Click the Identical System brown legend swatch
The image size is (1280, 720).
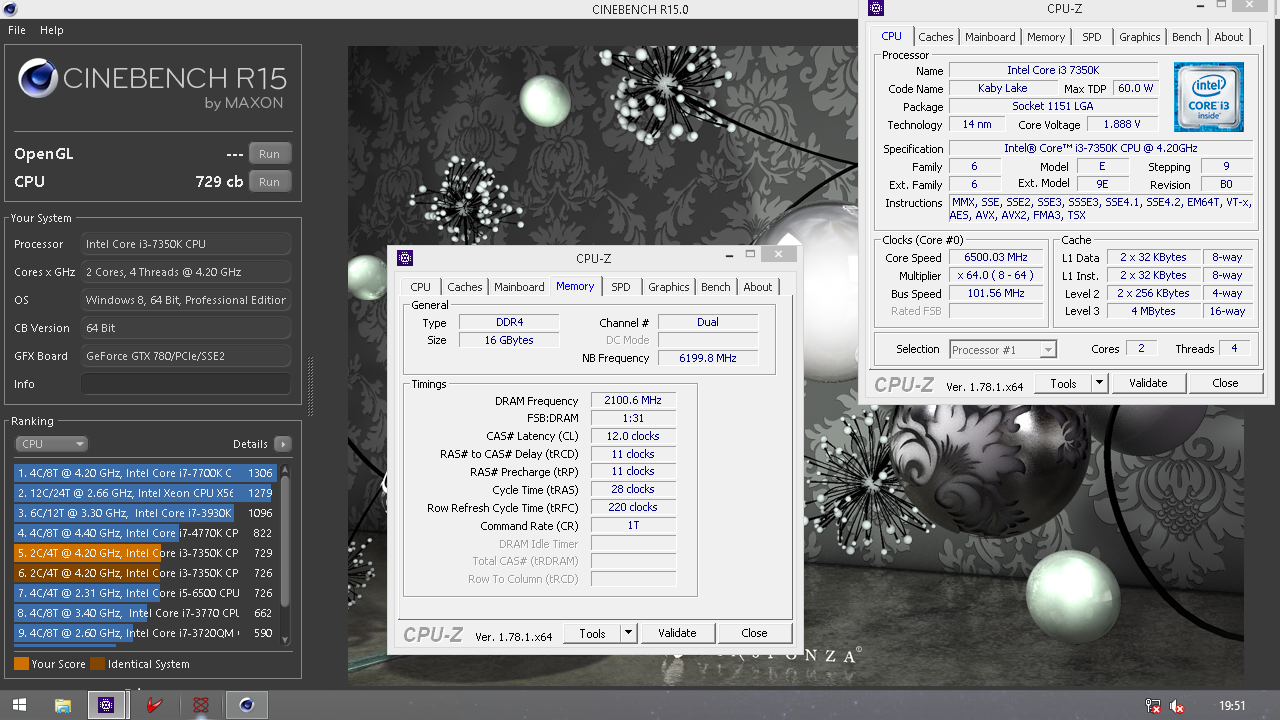click(97, 664)
